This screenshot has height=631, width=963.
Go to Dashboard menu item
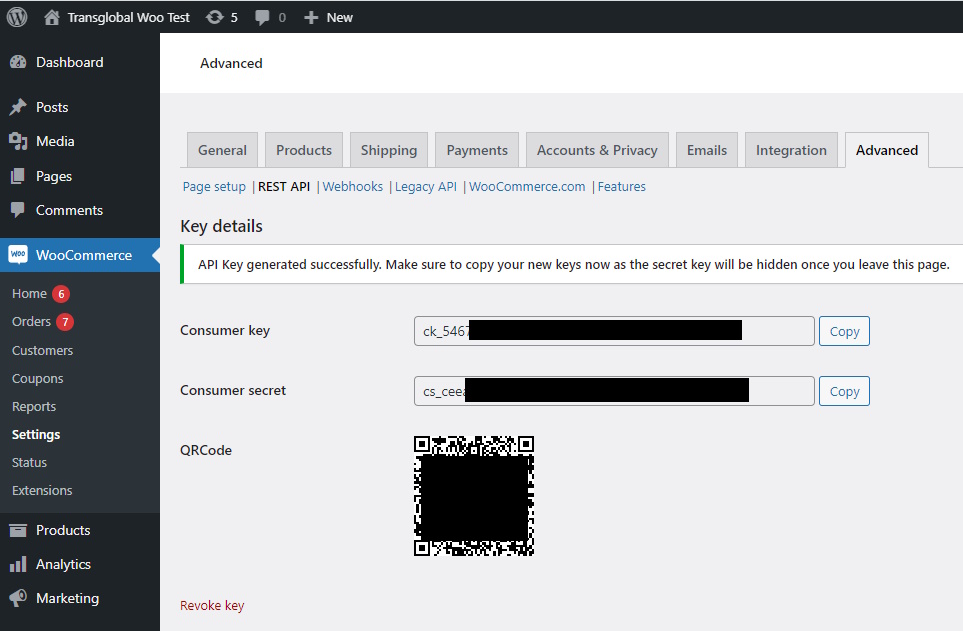tap(69, 62)
